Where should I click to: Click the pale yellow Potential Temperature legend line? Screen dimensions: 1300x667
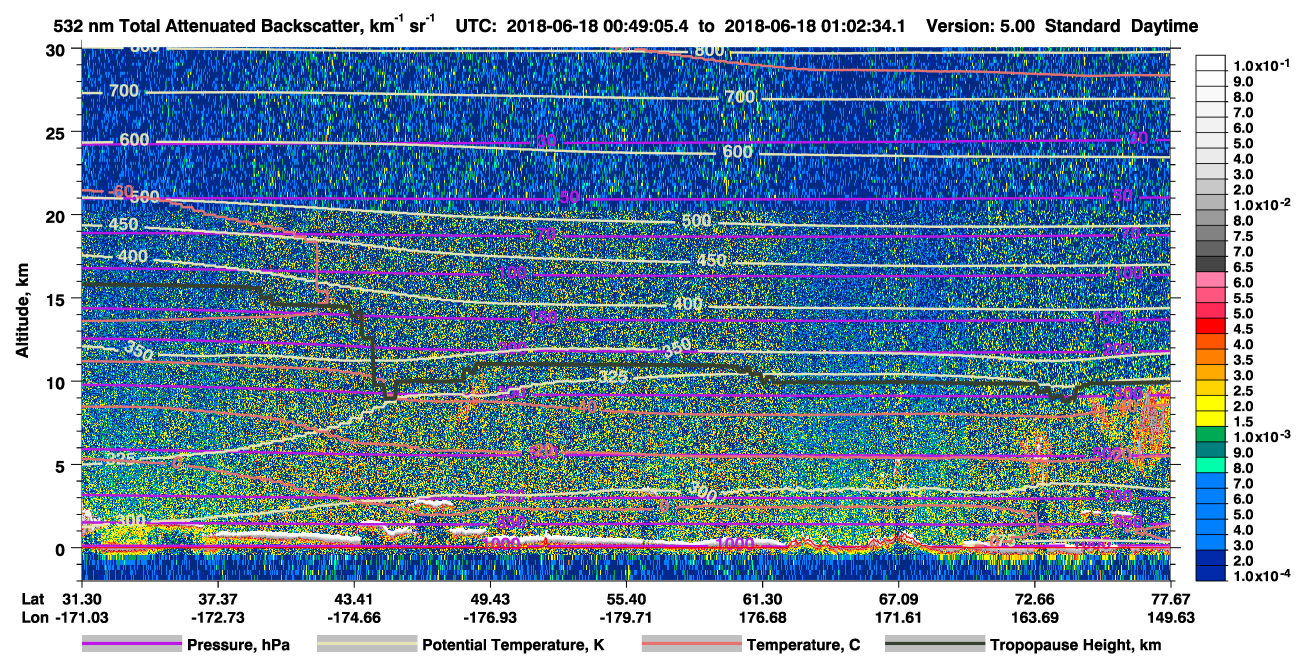click(367, 645)
